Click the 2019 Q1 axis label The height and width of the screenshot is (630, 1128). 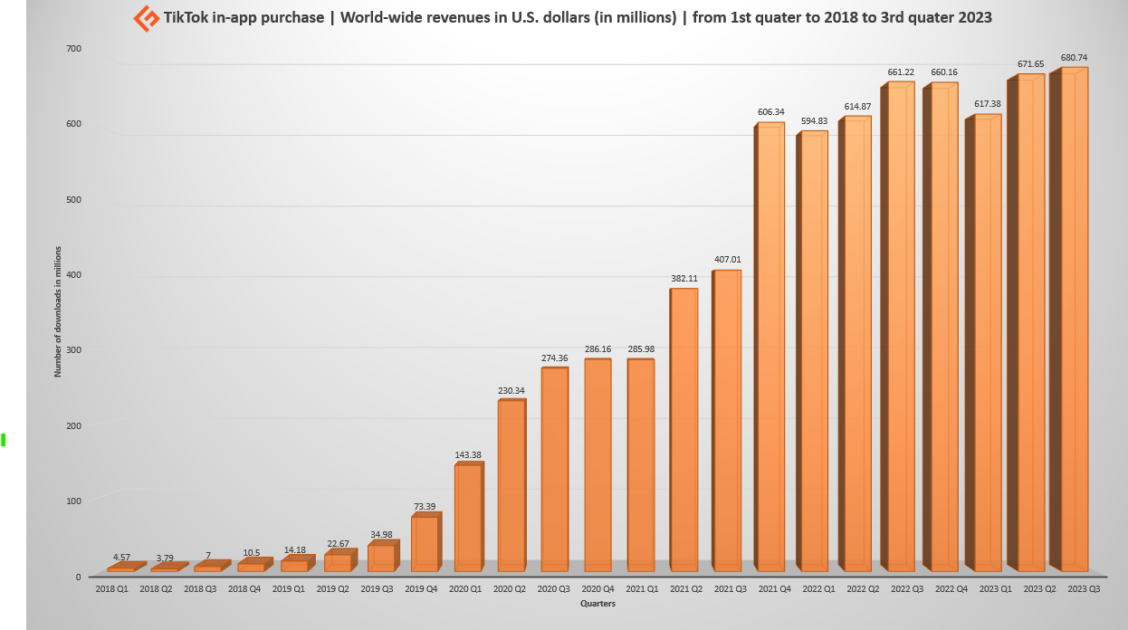click(x=288, y=589)
